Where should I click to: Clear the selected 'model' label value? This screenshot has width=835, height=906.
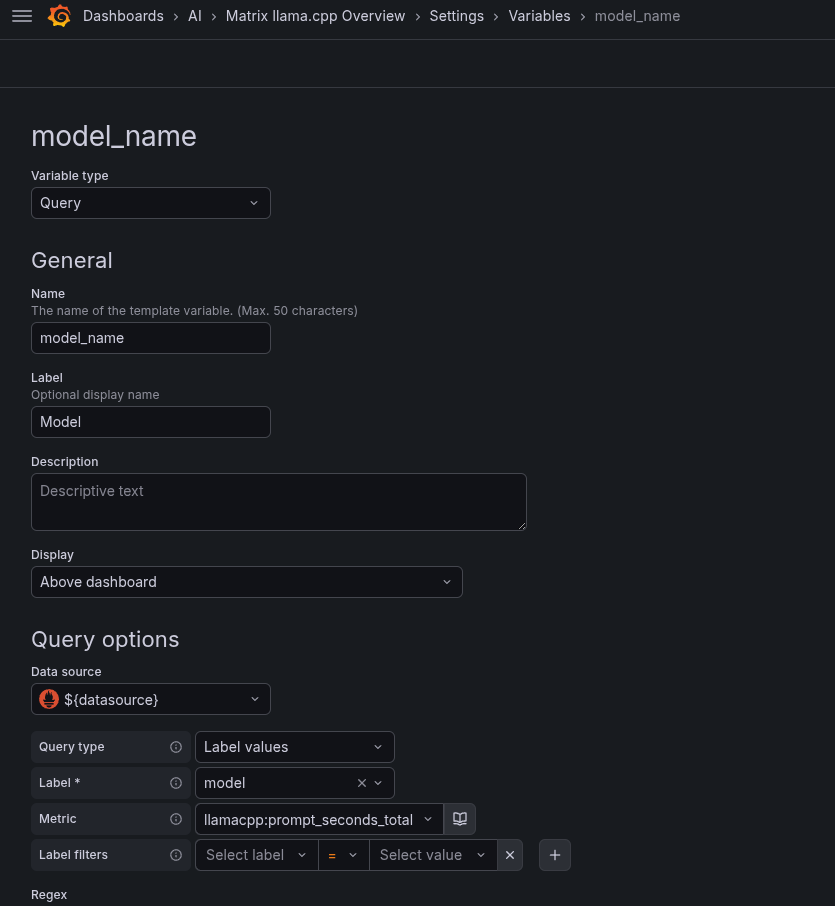(x=362, y=783)
